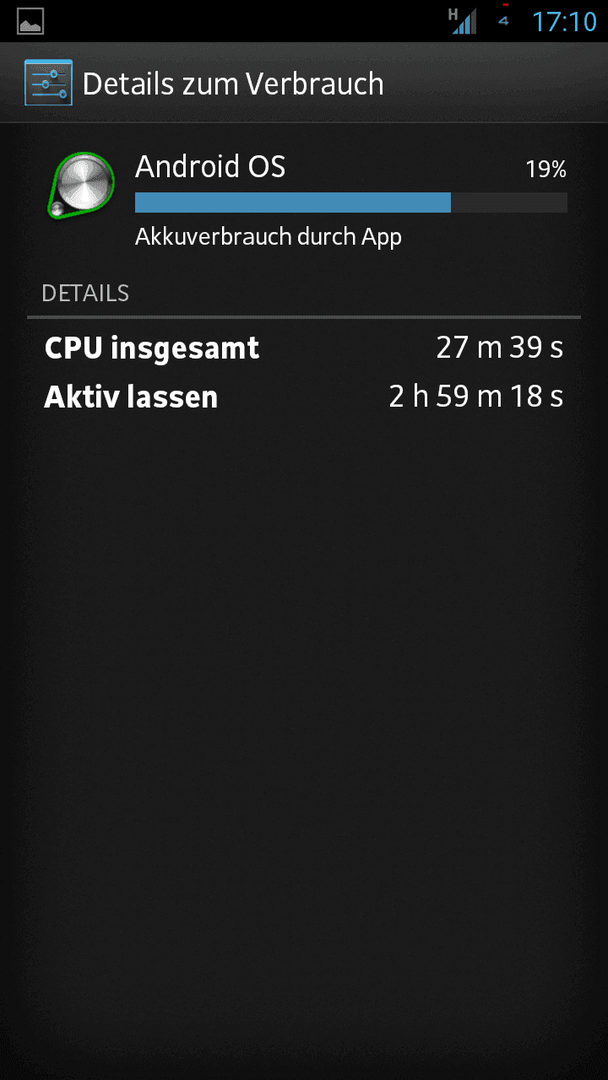The image size is (608, 1080).
Task: Tap the blue battery usage bar
Action: [293, 202]
